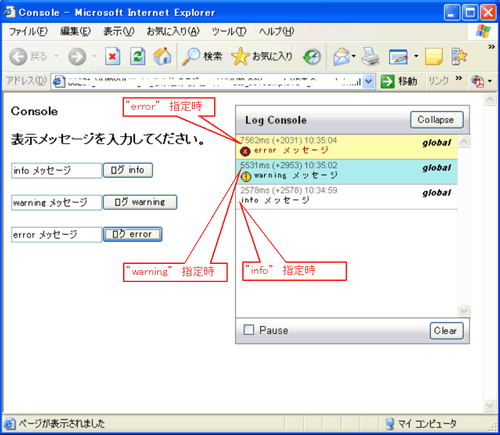Click the info メッセージ text field
Viewport: 500px width, 435px height.
pyautogui.click(x=56, y=170)
